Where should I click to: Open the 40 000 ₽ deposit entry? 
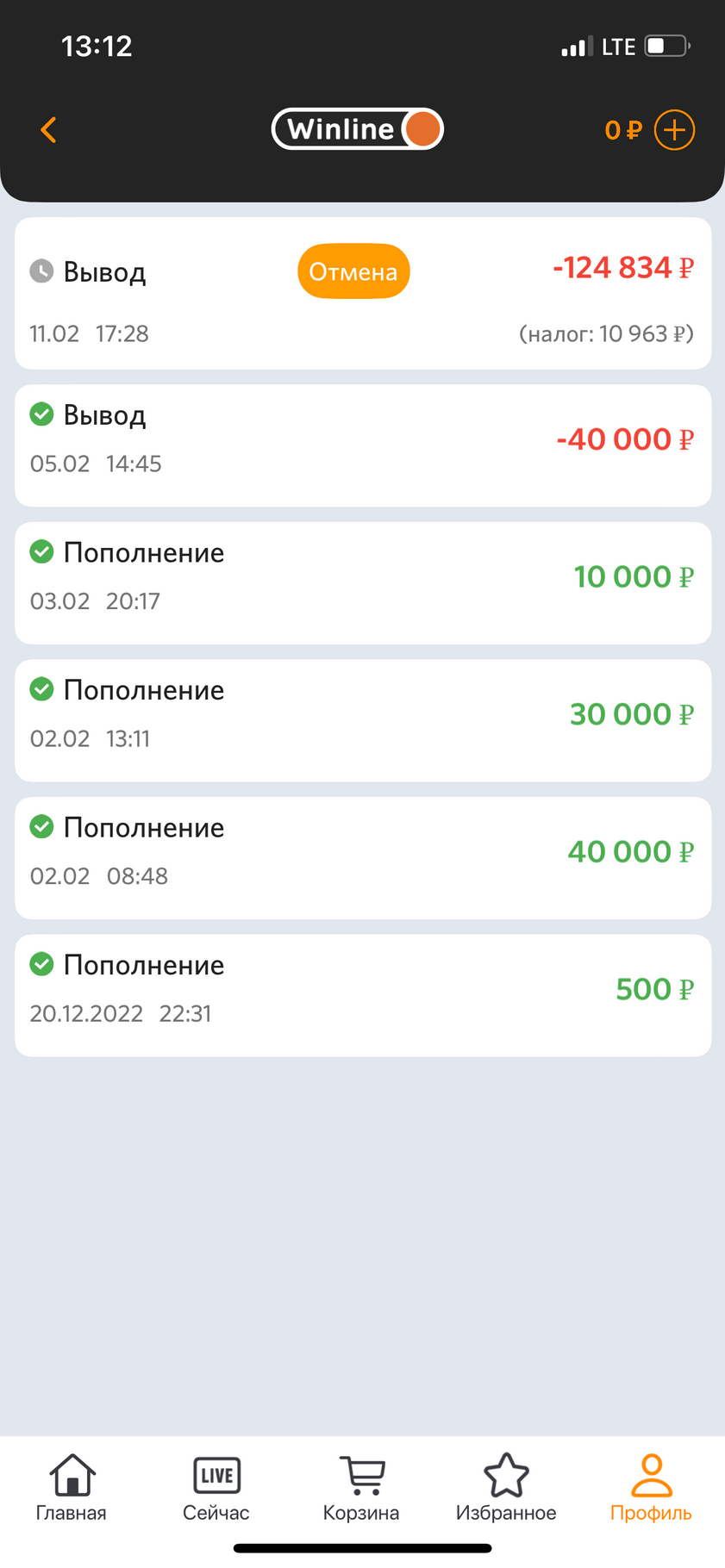pyautogui.click(x=362, y=858)
